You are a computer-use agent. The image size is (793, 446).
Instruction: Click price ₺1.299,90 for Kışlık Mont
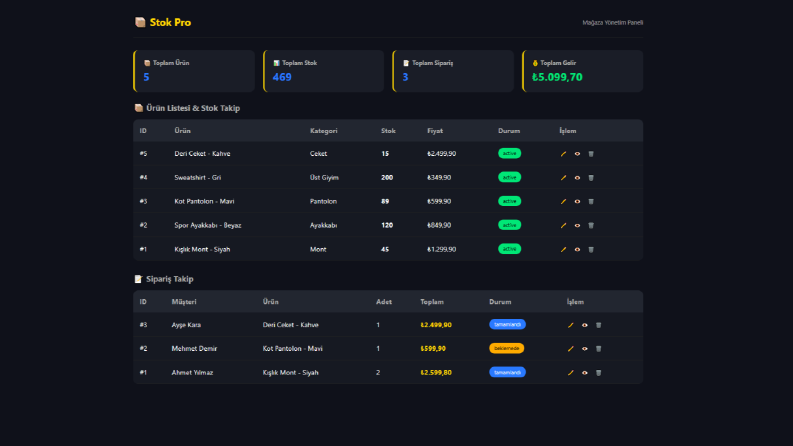pos(442,249)
